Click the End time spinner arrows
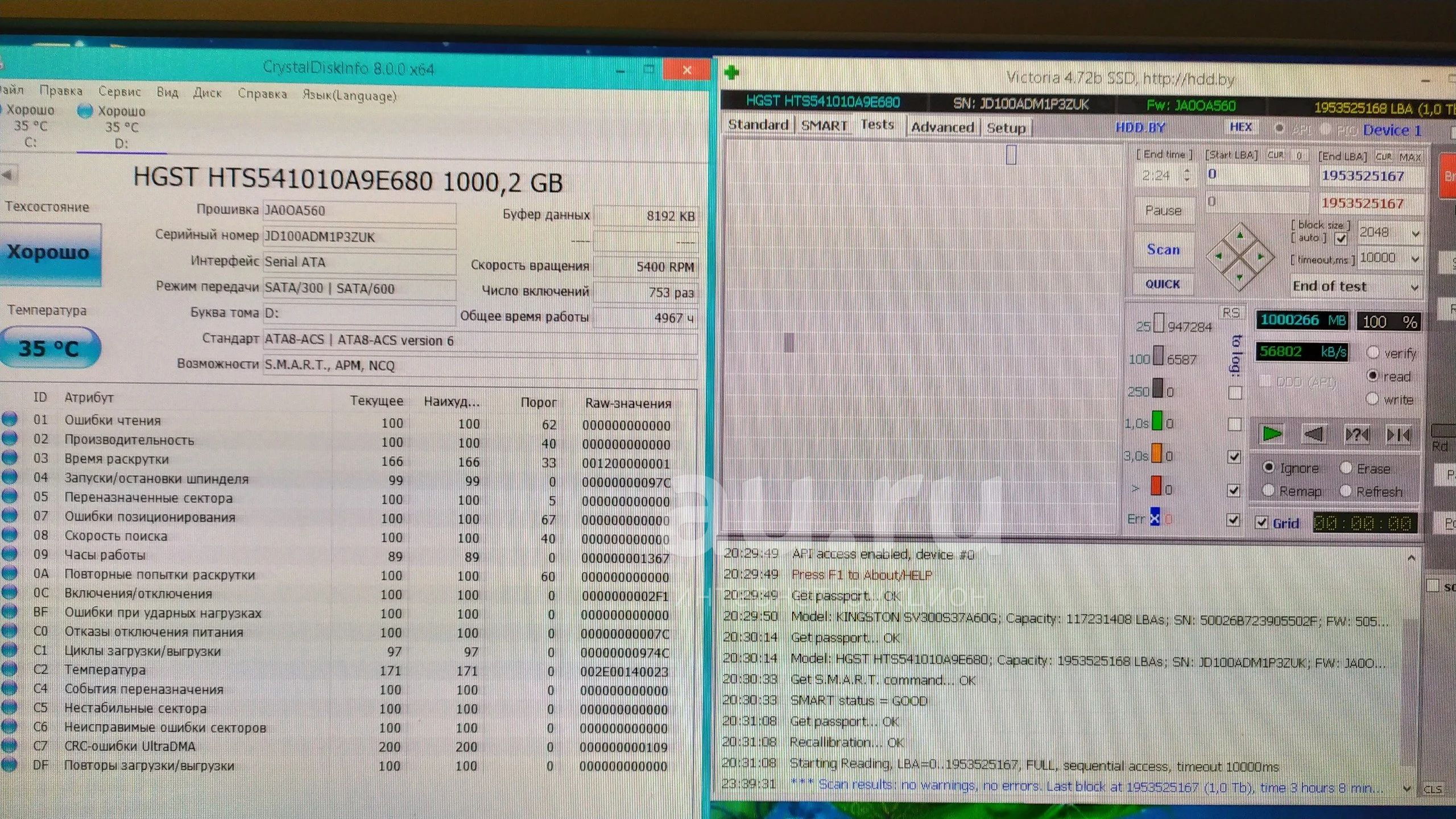 pos(1187,175)
